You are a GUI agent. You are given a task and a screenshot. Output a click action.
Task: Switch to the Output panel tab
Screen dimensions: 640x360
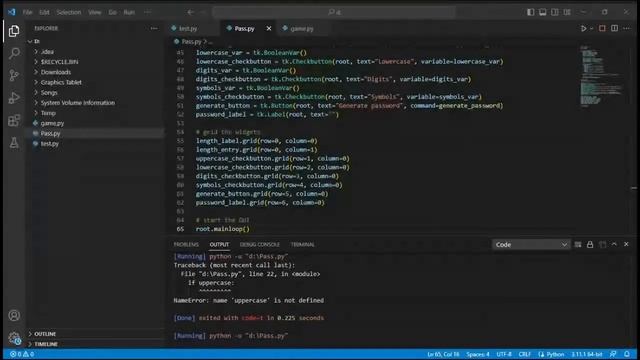click(x=219, y=244)
